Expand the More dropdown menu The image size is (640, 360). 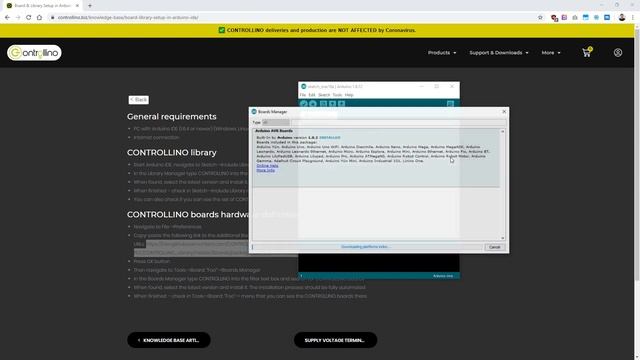(x=551, y=53)
